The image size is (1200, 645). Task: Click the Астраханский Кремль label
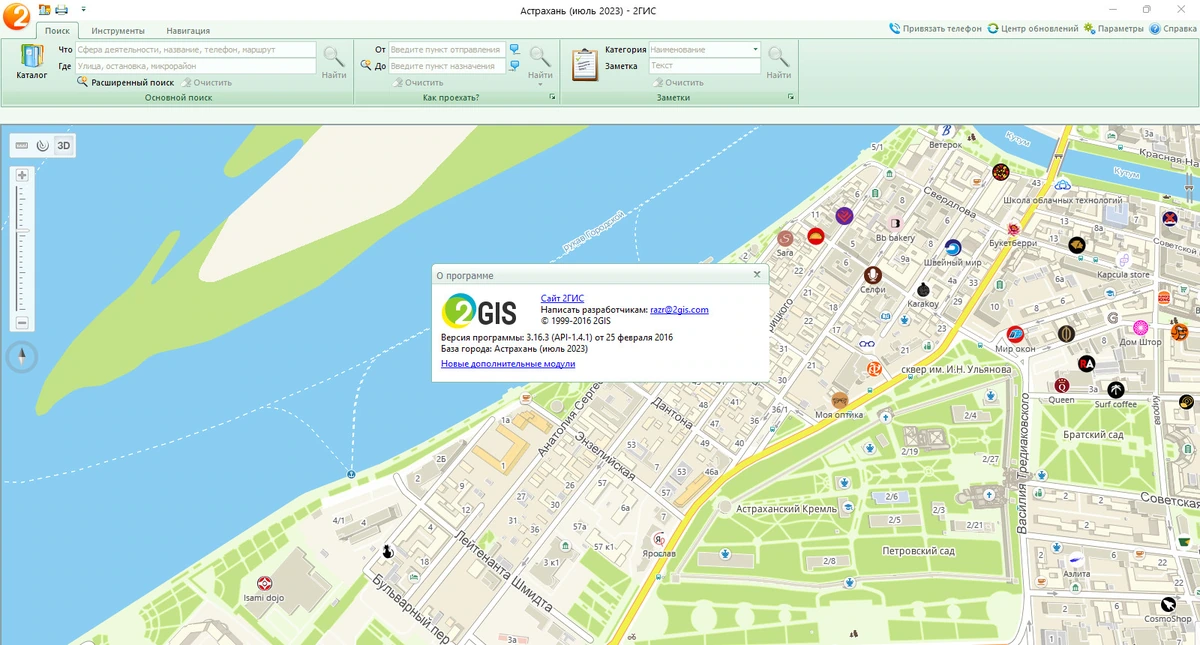tap(786, 509)
